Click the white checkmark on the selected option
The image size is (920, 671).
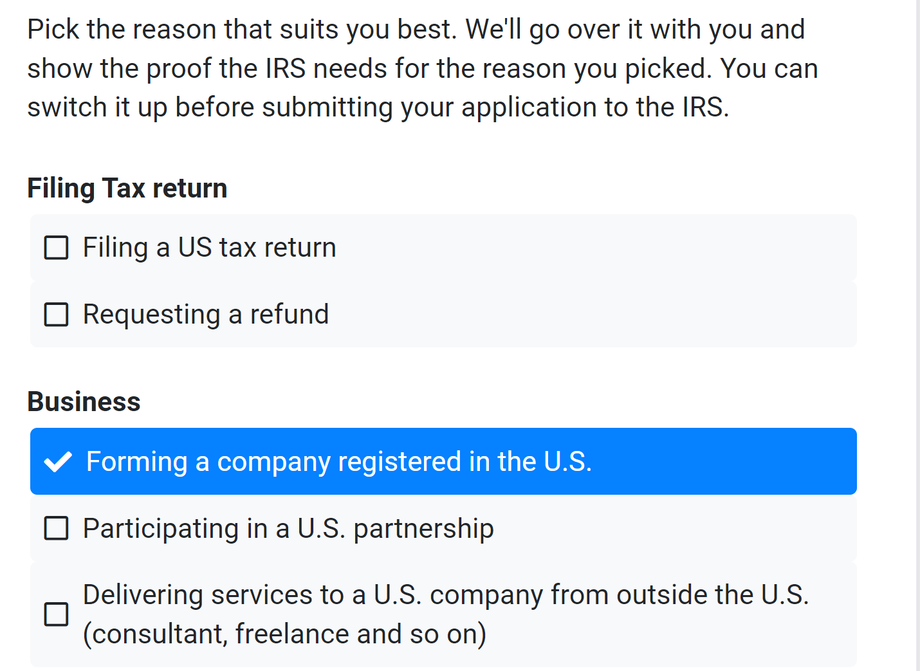(x=59, y=462)
